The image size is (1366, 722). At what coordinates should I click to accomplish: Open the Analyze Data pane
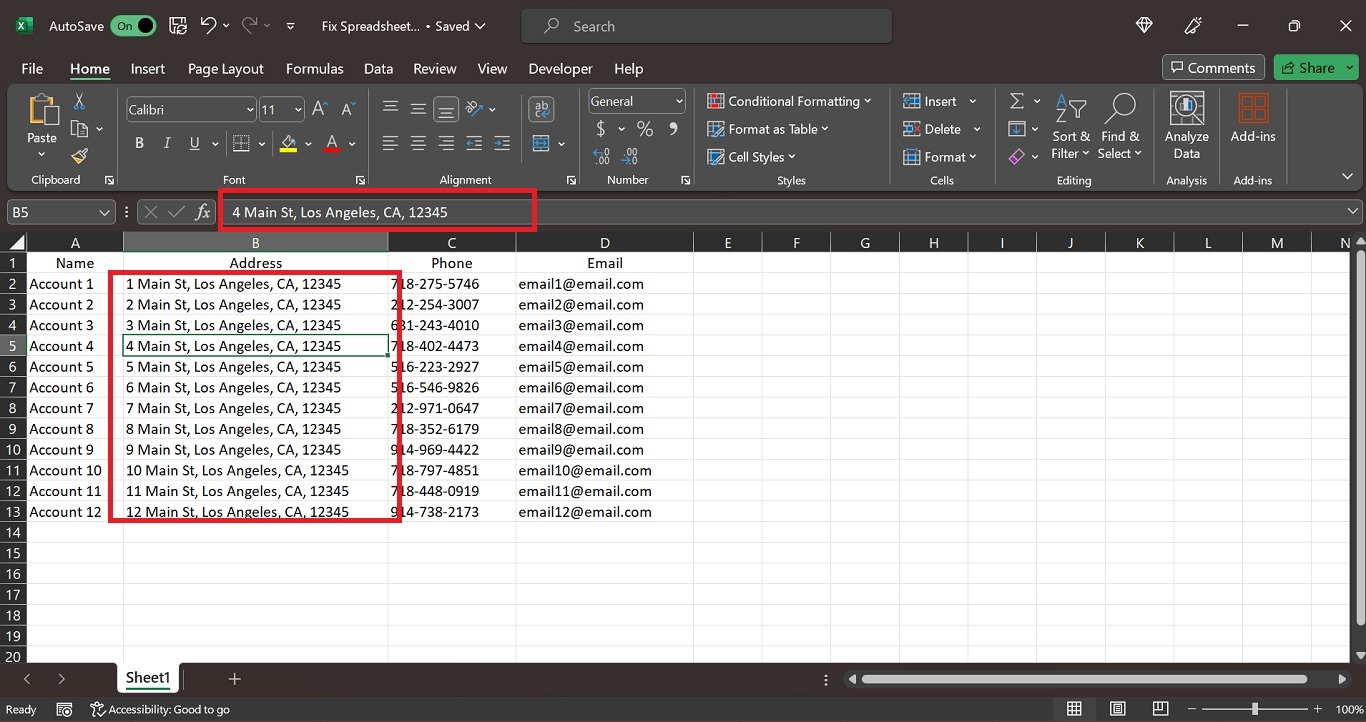click(1186, 125)
